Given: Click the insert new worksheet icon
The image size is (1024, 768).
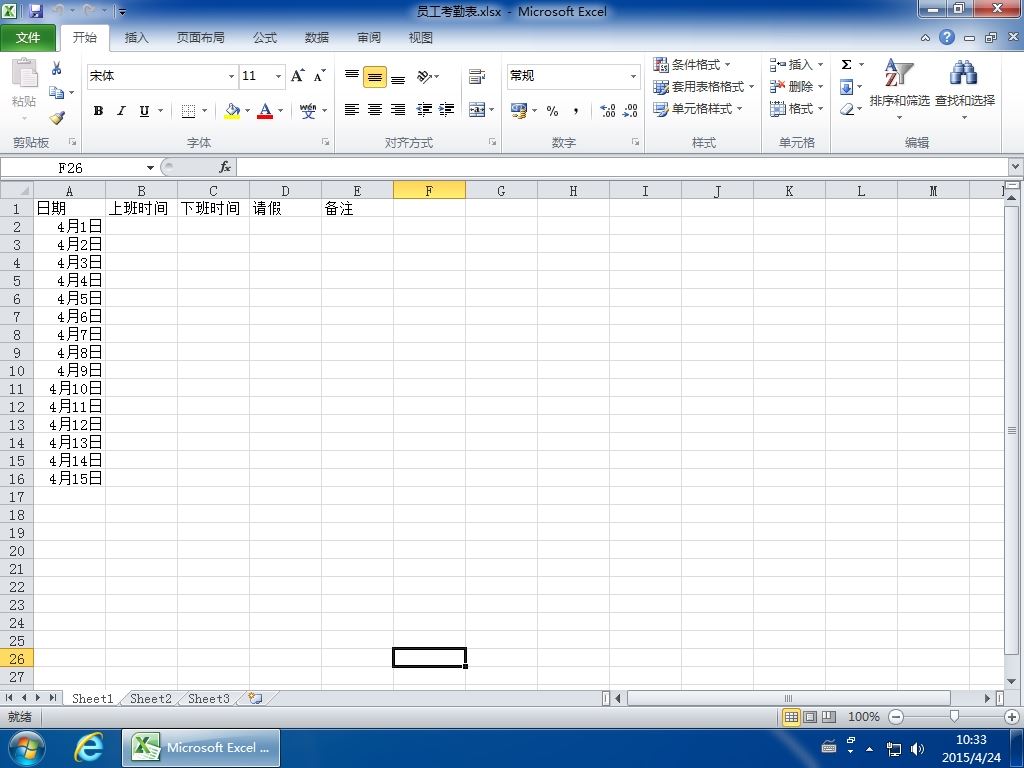Looking at the screenshot, I should 255,698.
